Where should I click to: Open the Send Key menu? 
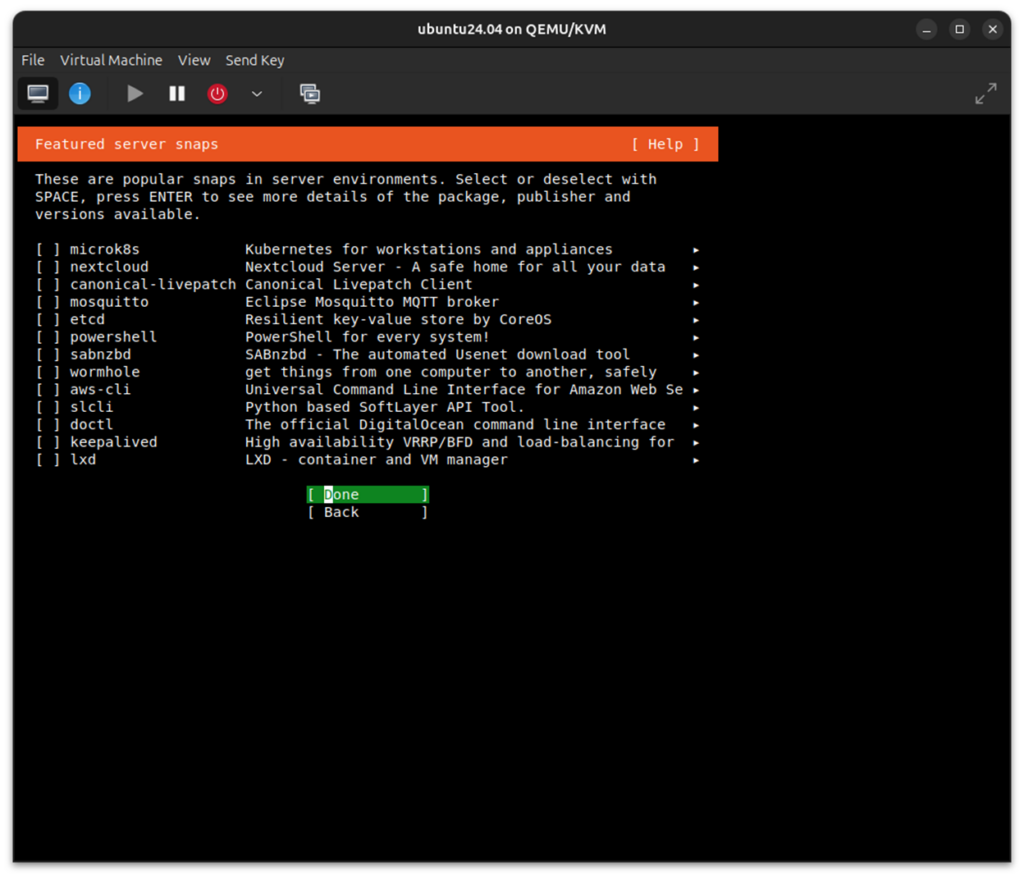click(x=255, y=60)
